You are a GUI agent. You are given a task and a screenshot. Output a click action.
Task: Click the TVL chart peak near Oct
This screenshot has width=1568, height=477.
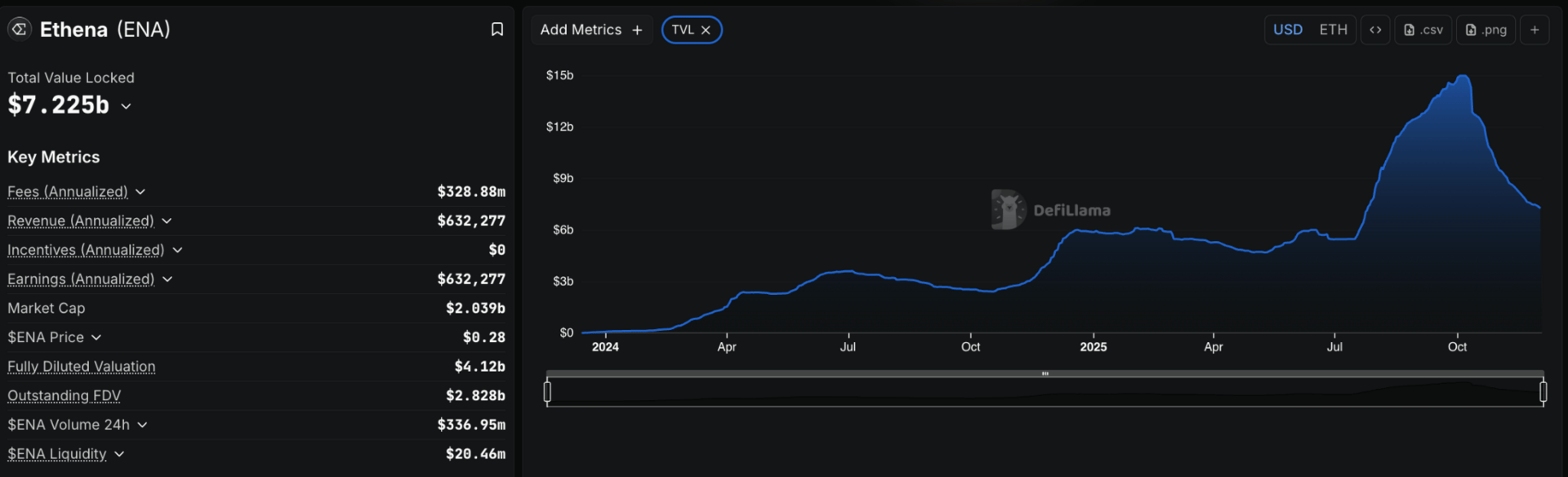pyautogui.click(x=1463, y=77)
